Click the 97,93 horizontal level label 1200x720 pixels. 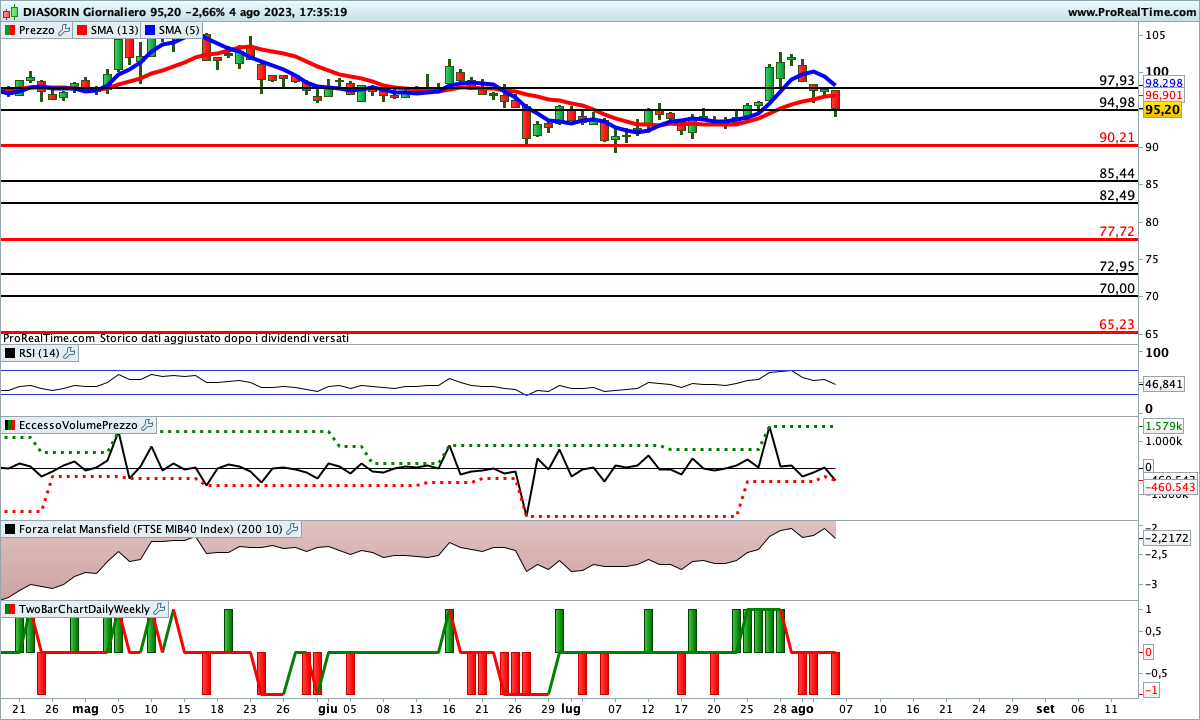click(1117, 80)
